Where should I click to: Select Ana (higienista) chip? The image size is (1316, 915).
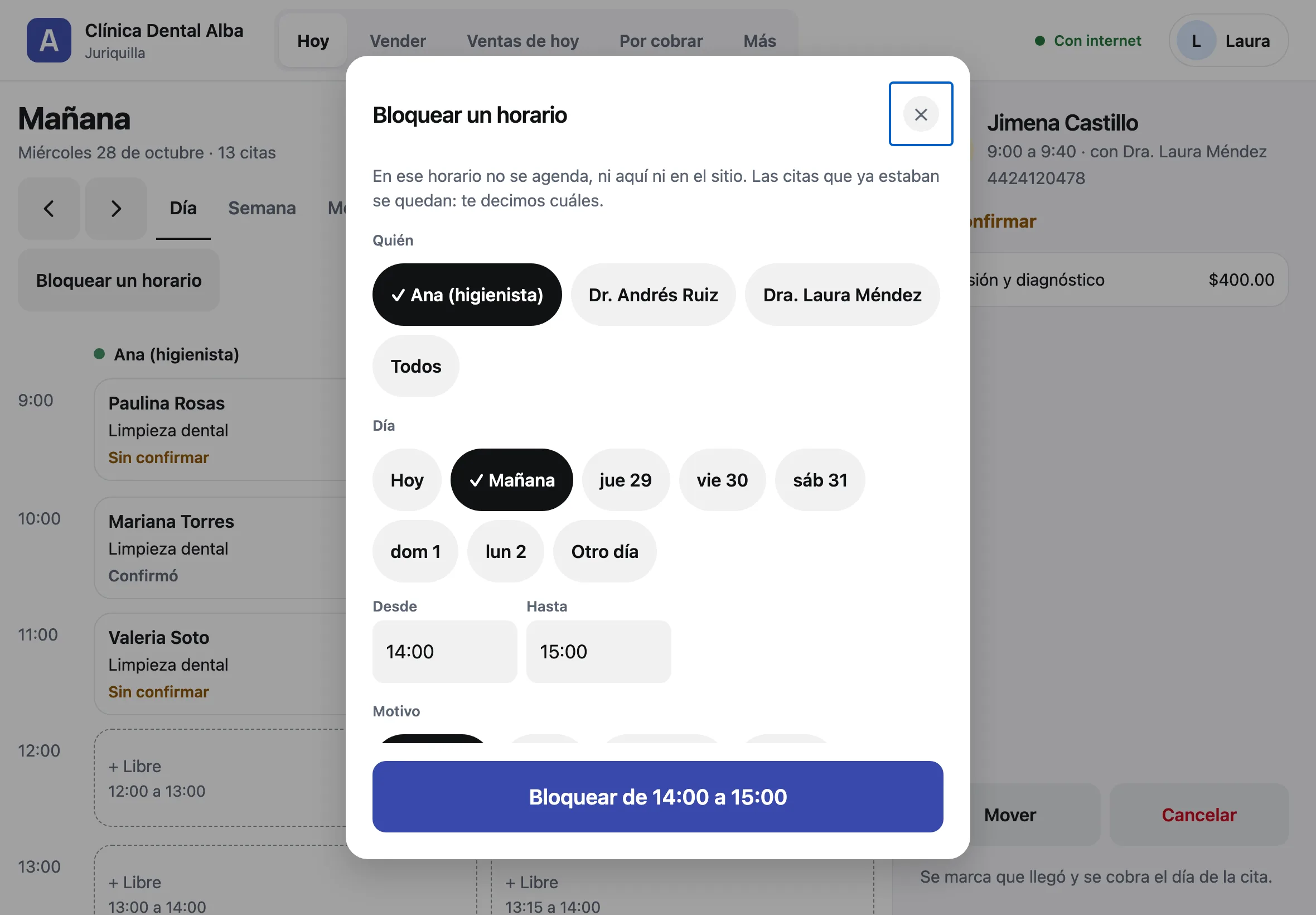(466, 295)
